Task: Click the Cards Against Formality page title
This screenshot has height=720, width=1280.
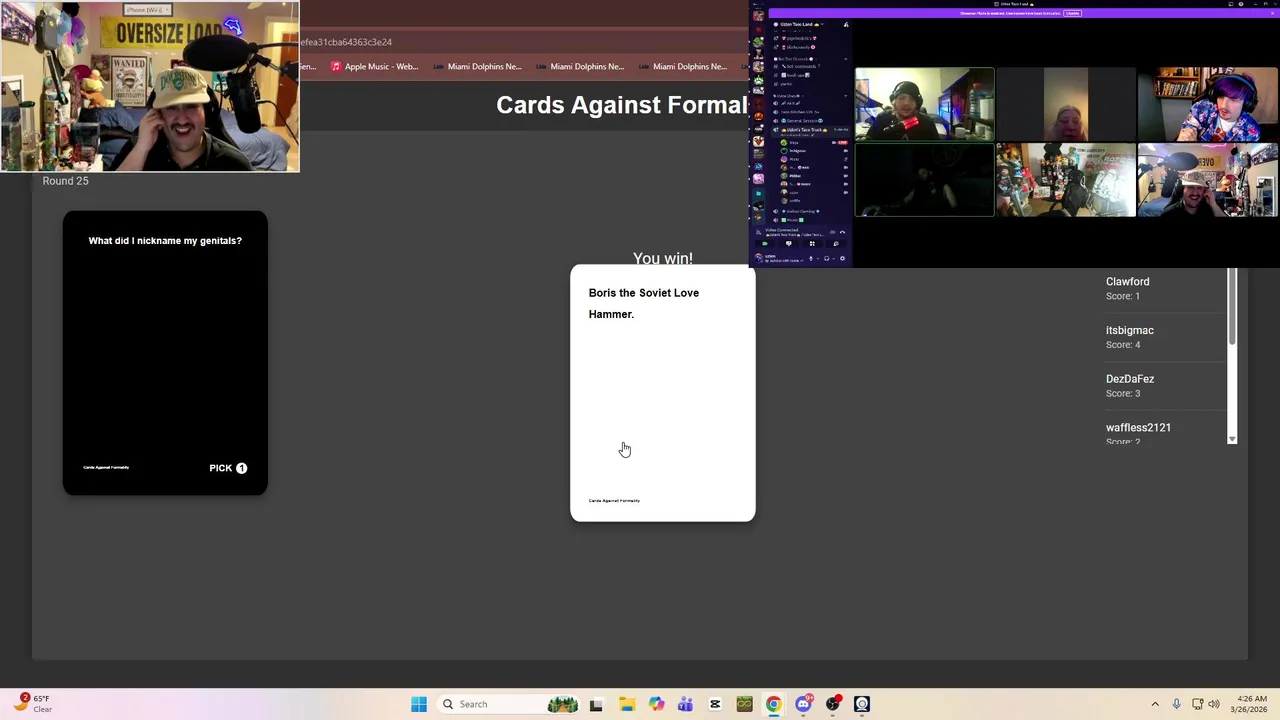Action: (x=622, y=105)
